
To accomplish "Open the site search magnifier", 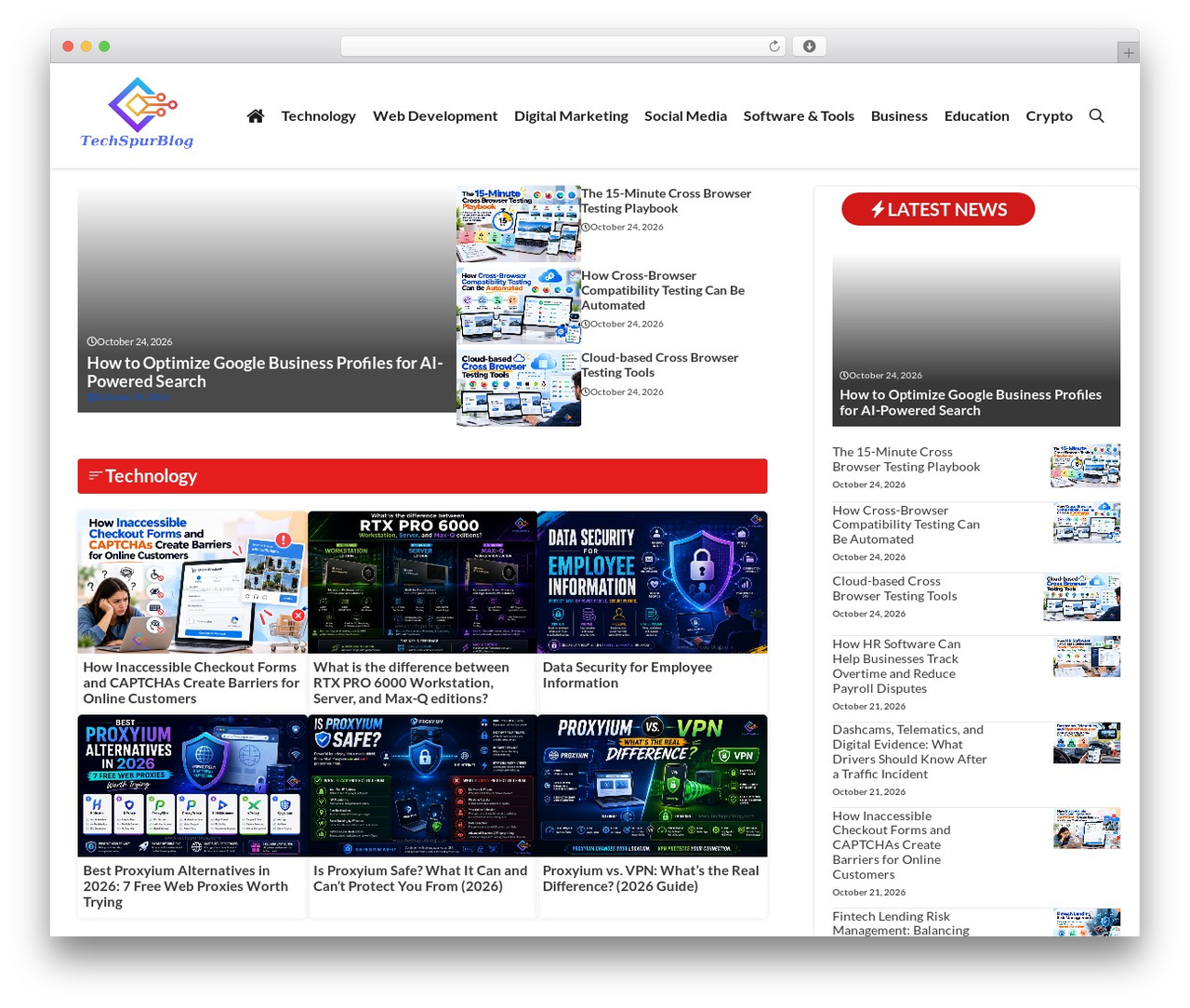I will [x=1097, y=115].
